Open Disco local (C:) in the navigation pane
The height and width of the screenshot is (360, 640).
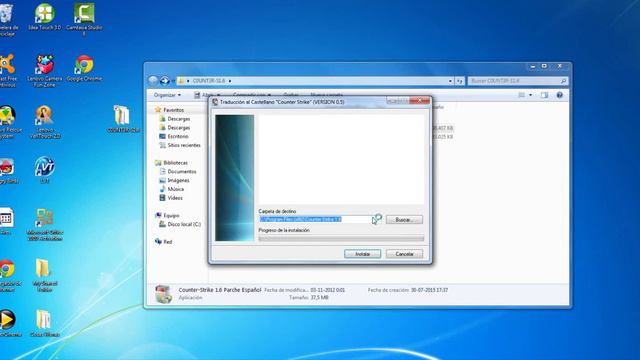[184, 224]
